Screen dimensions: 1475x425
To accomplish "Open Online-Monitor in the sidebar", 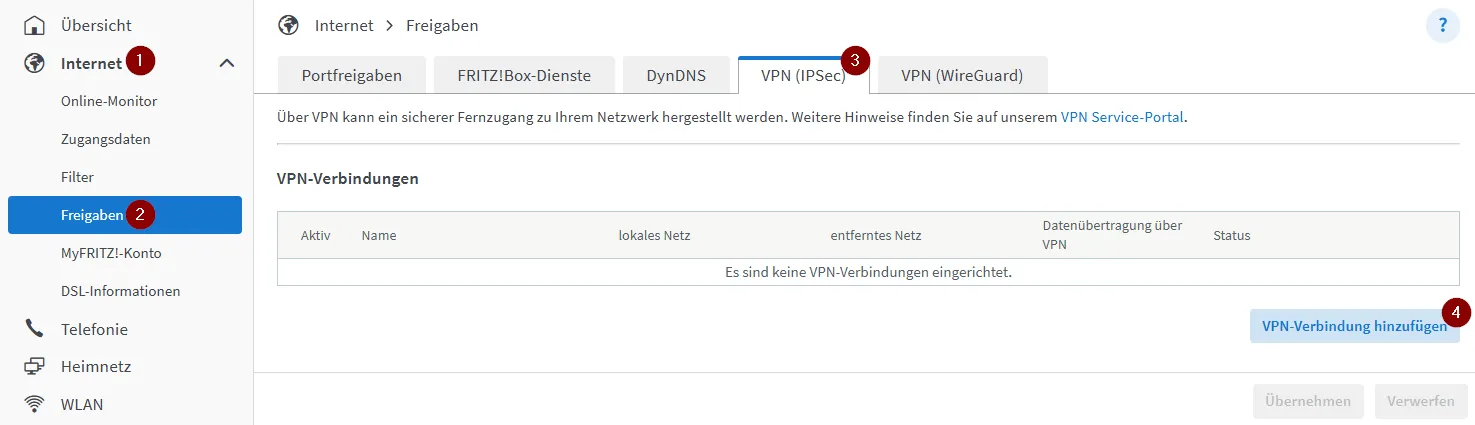I will point(109,101).
